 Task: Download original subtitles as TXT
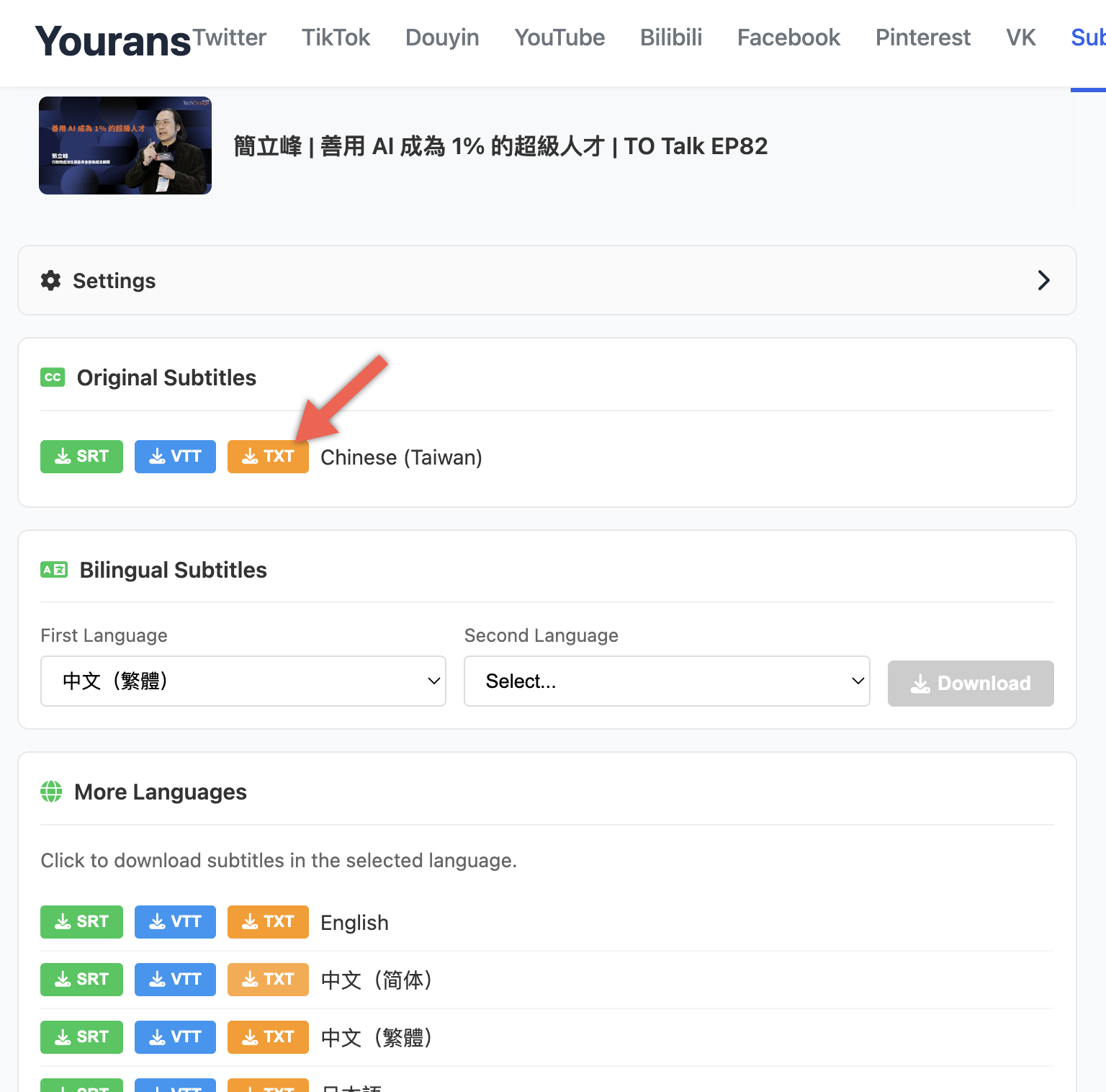(268, 457)
